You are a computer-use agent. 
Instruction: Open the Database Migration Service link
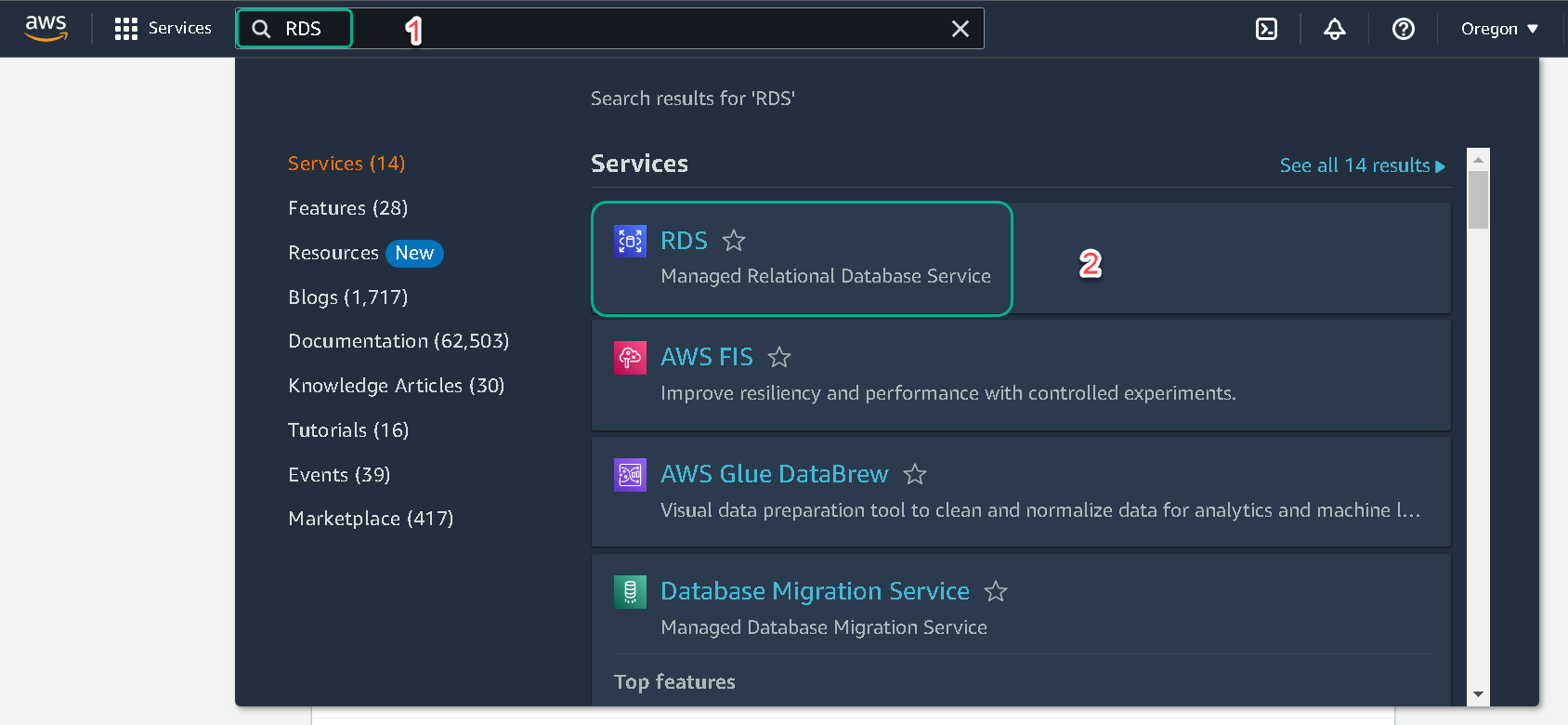[815, 591]
